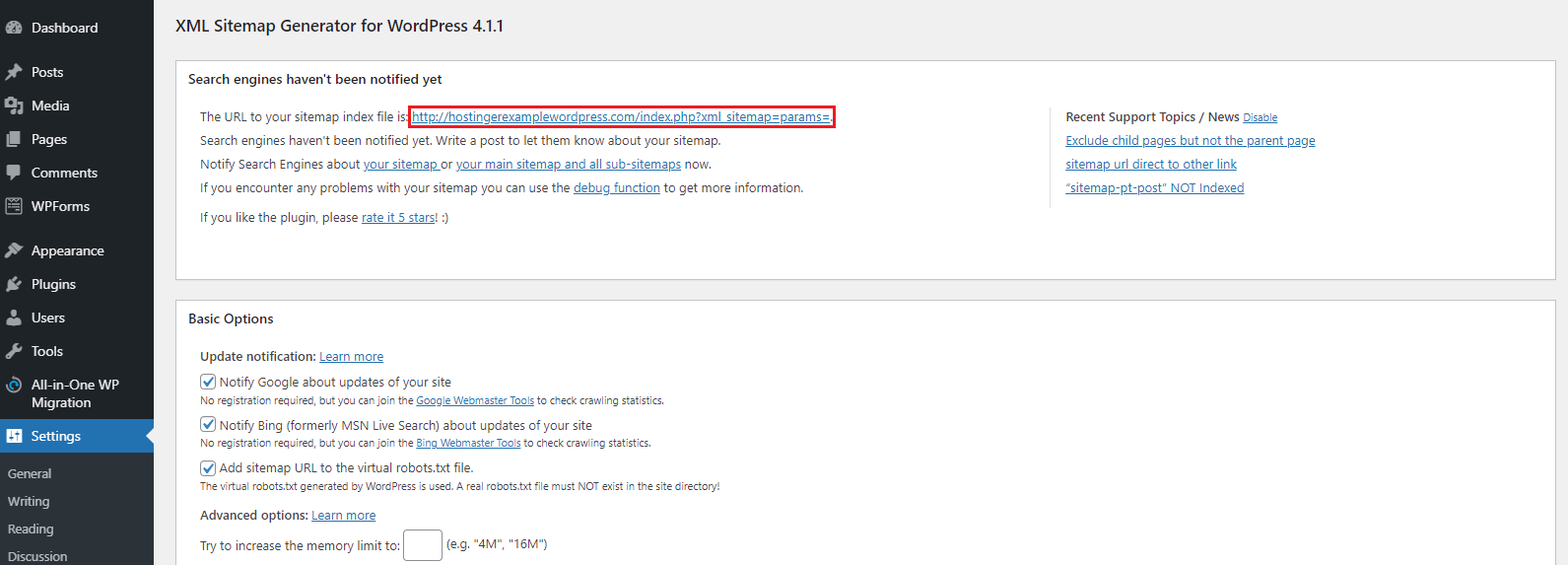Viewport: 1568px width, 565px height.
Task: Open 'Exclude child pages but not the parent page' topic
Action: pyautogui.click(x=1191, y=141)
